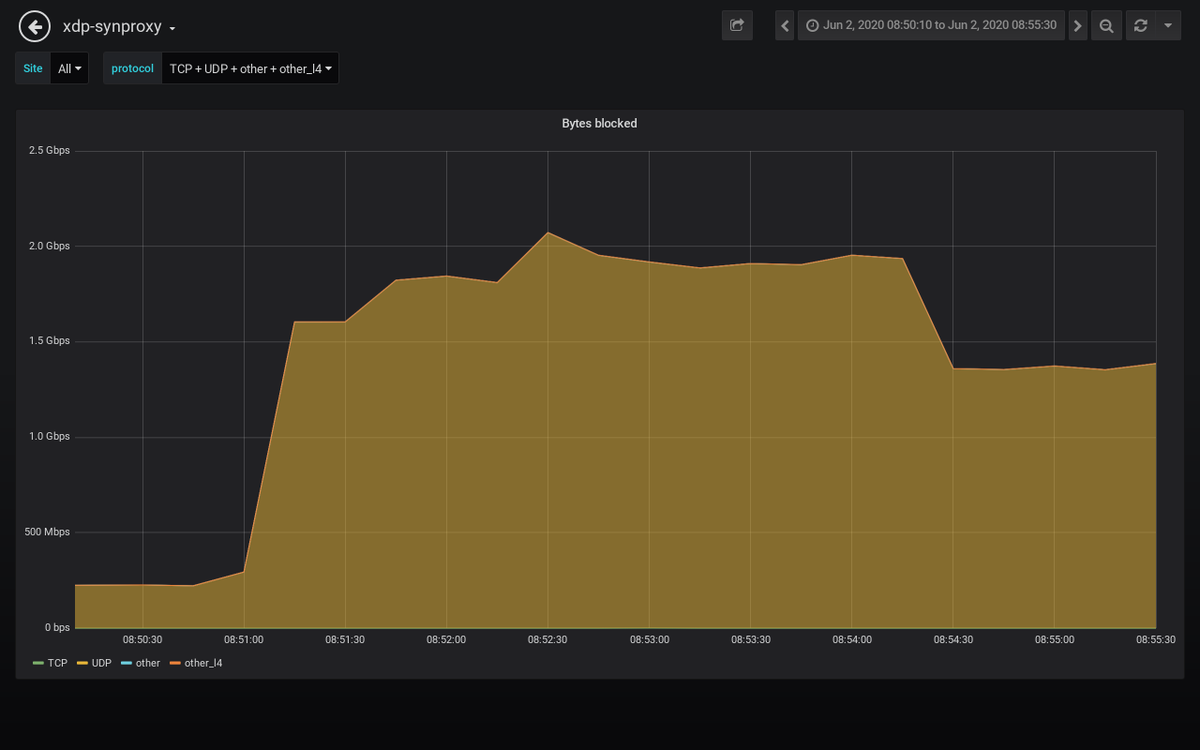Open refresh interval dropdown

[1168, 25]
